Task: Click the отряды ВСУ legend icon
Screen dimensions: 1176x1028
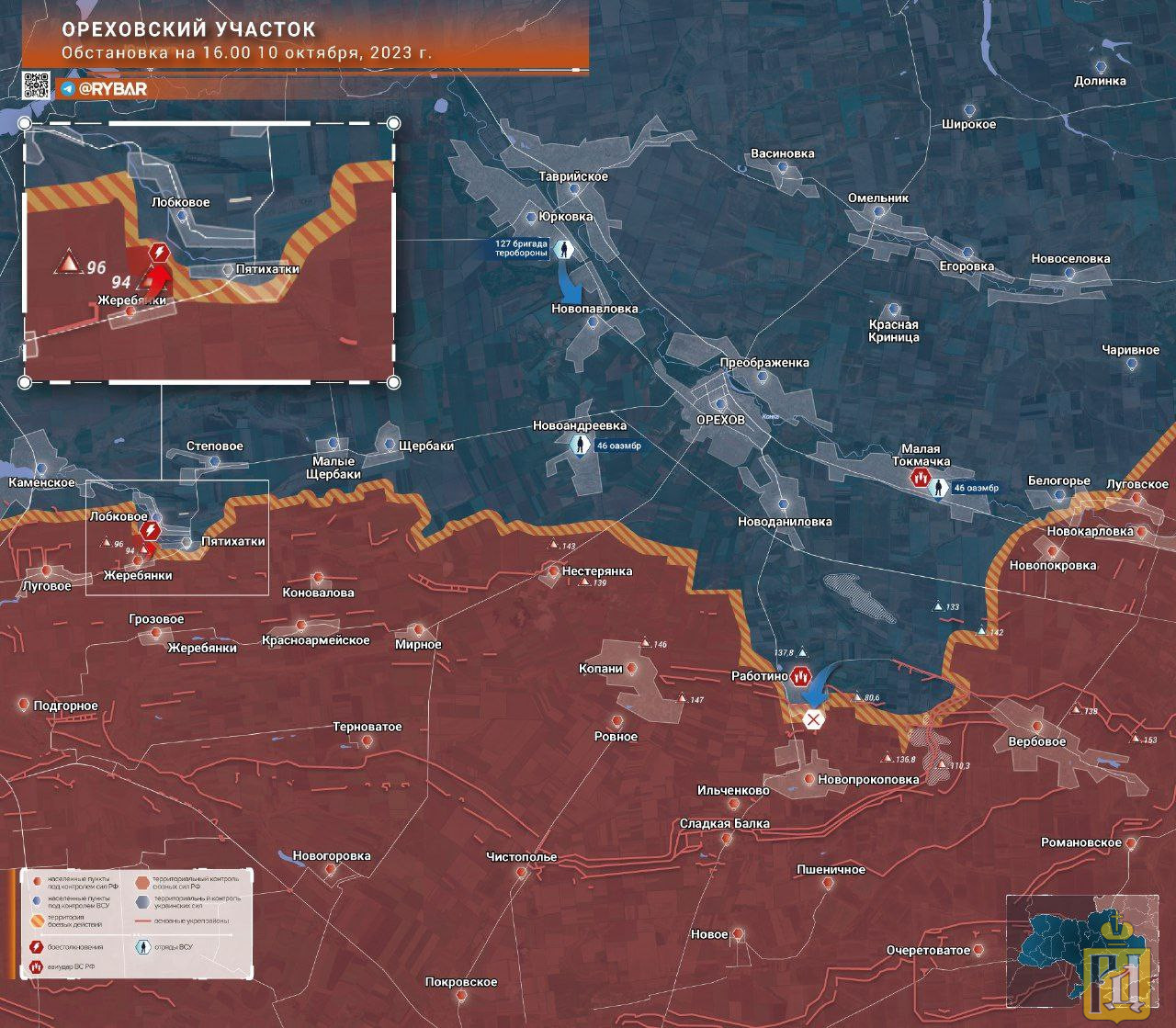Action: (142, 947)
